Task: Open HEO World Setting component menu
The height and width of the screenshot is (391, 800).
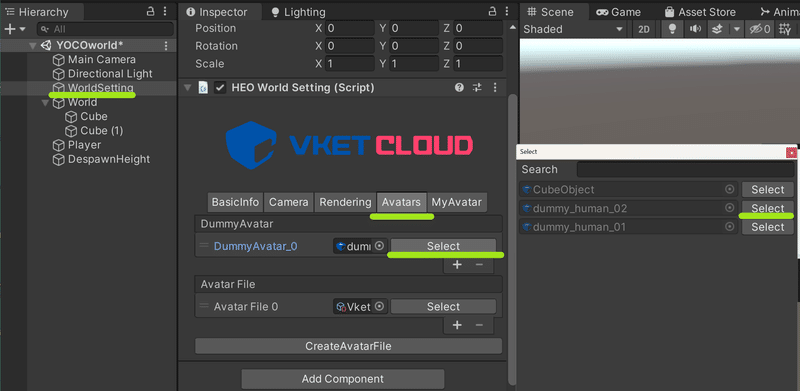Action: tap(494, 88)
